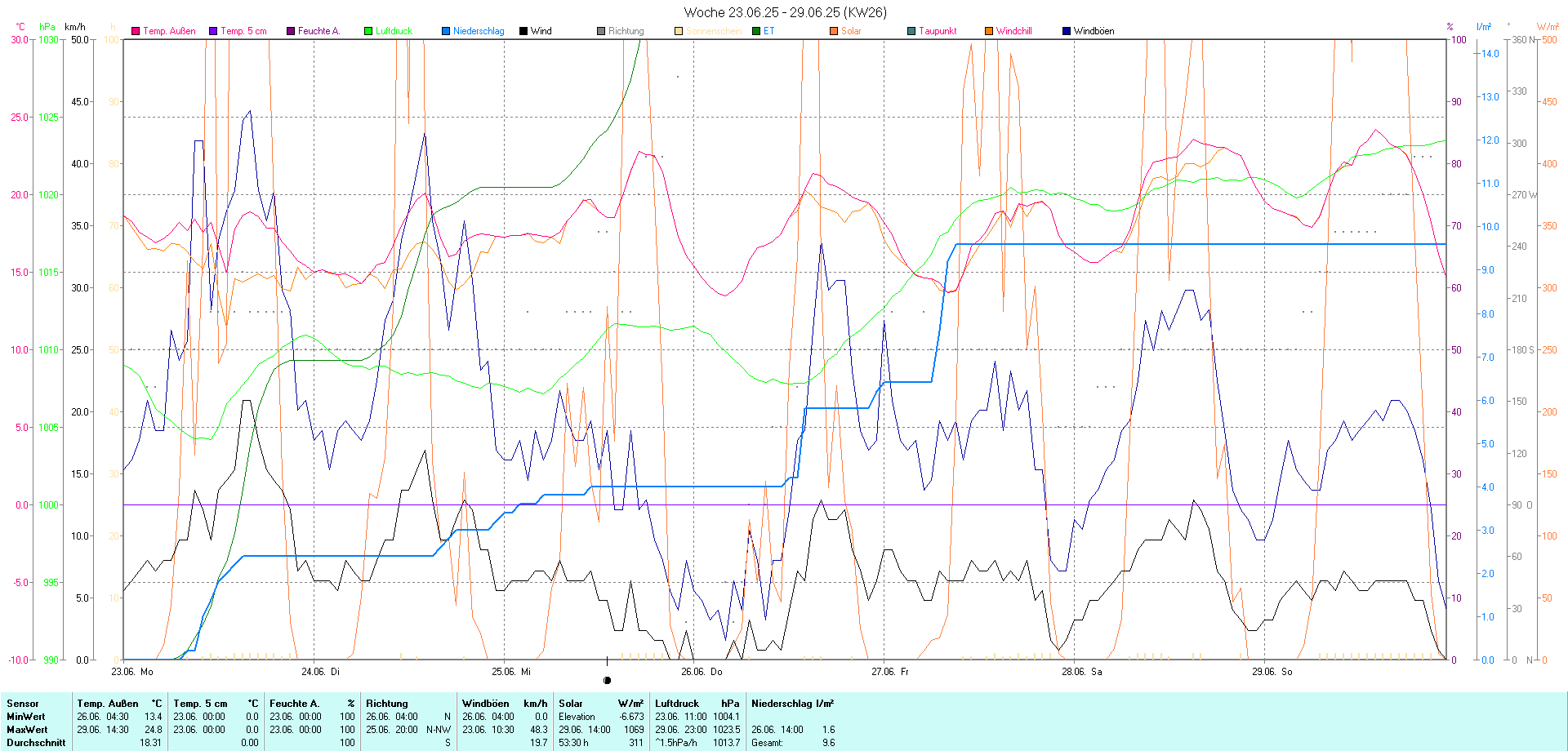Screen dimensions: 1568x751
Task: Click the Richtung legend label
Action: tap(626, 31)
